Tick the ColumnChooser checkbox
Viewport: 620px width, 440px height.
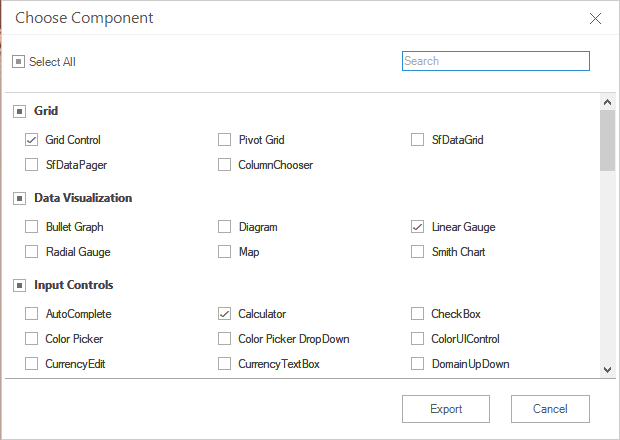[225, 165]
